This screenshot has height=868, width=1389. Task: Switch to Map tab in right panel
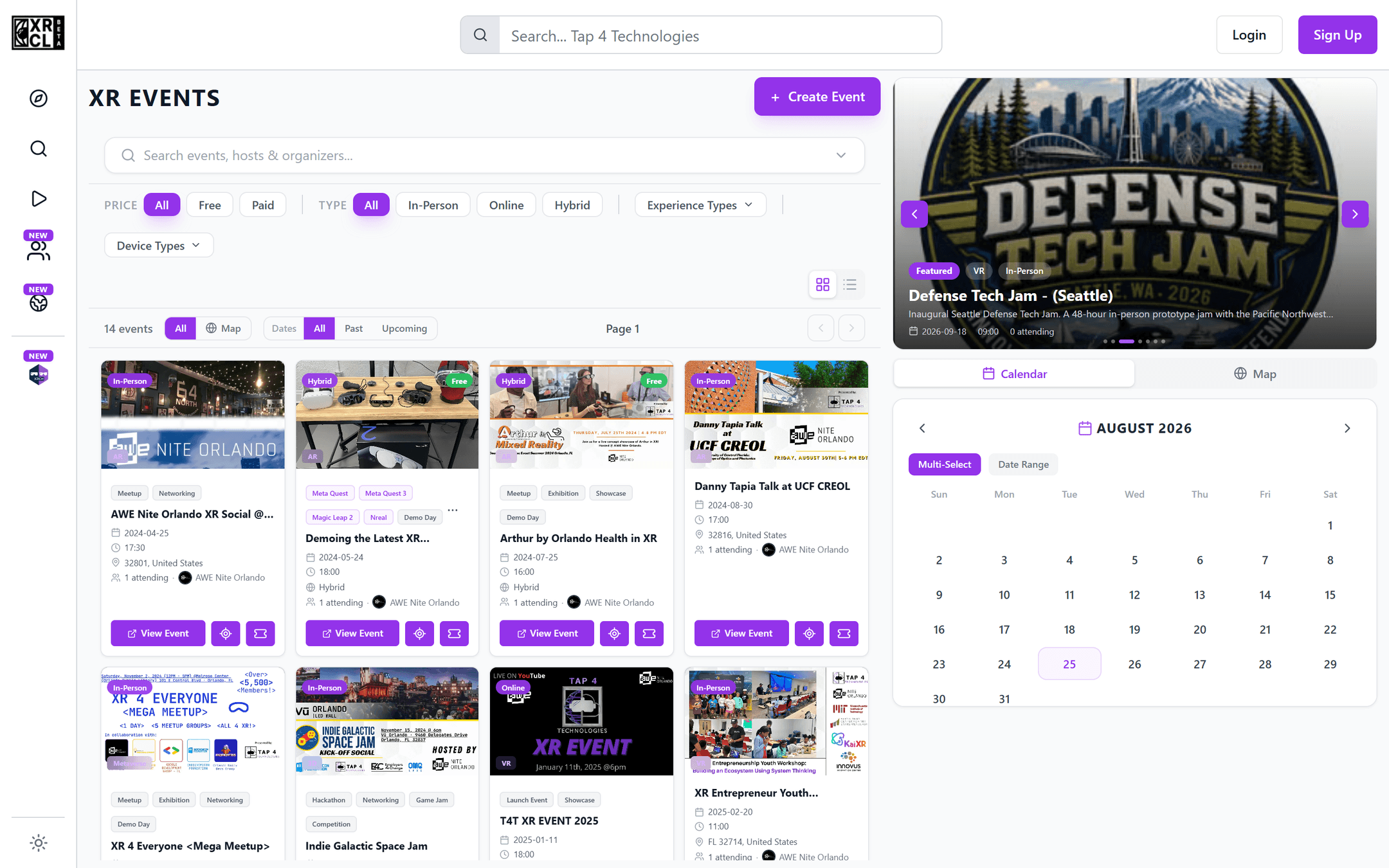click(1255, 374)
